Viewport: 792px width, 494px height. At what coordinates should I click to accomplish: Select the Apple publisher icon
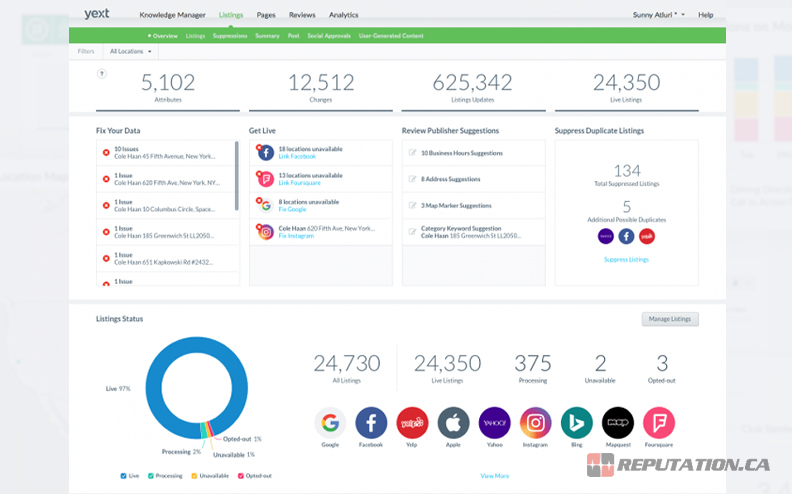453,423
